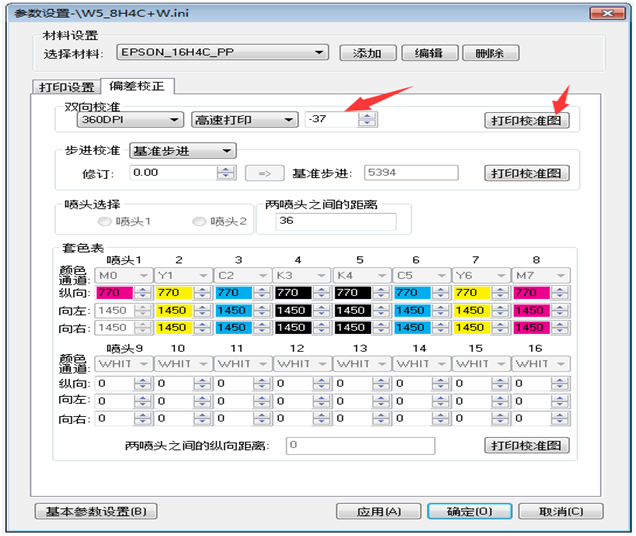Click the cyan 1450 向左 cell for head 6
636x536 pixels.
tap(413, 310)
